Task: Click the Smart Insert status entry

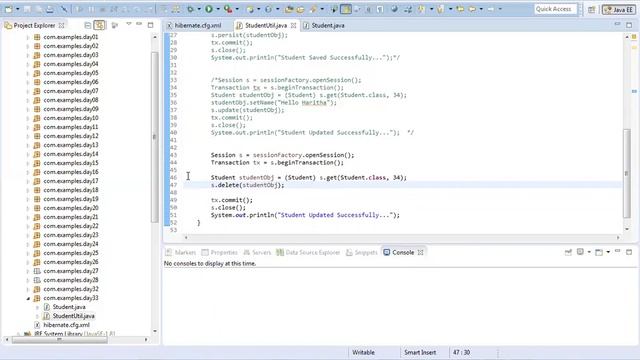Action: (420, 352)
